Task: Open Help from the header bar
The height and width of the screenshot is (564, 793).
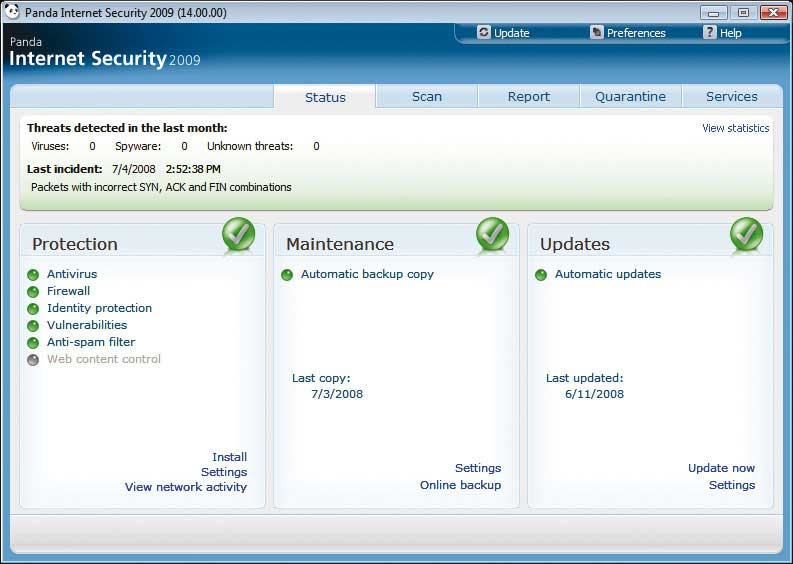Action: point(730,33)
